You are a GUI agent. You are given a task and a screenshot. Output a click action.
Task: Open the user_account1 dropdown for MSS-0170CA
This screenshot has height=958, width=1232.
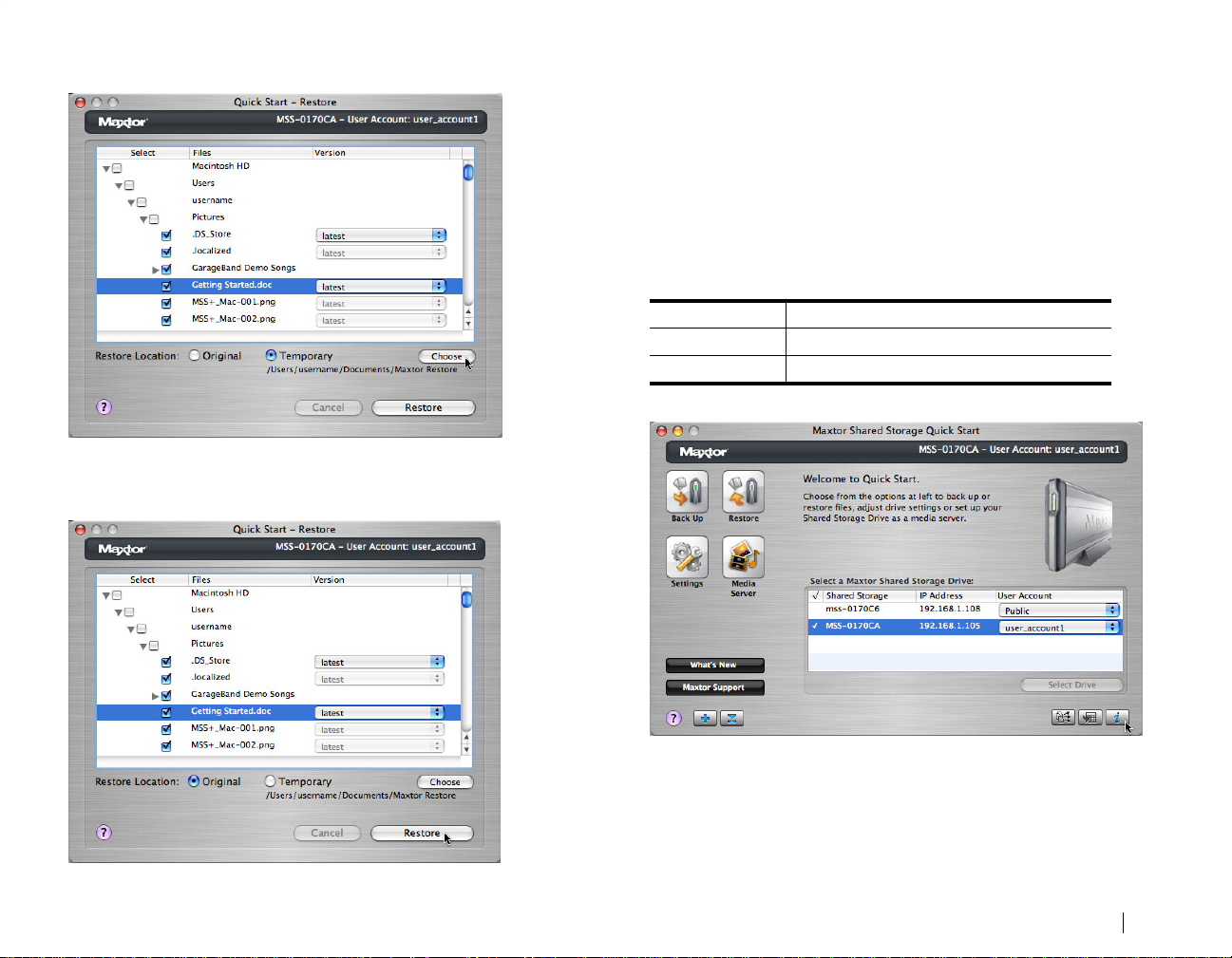[1060, 628]
